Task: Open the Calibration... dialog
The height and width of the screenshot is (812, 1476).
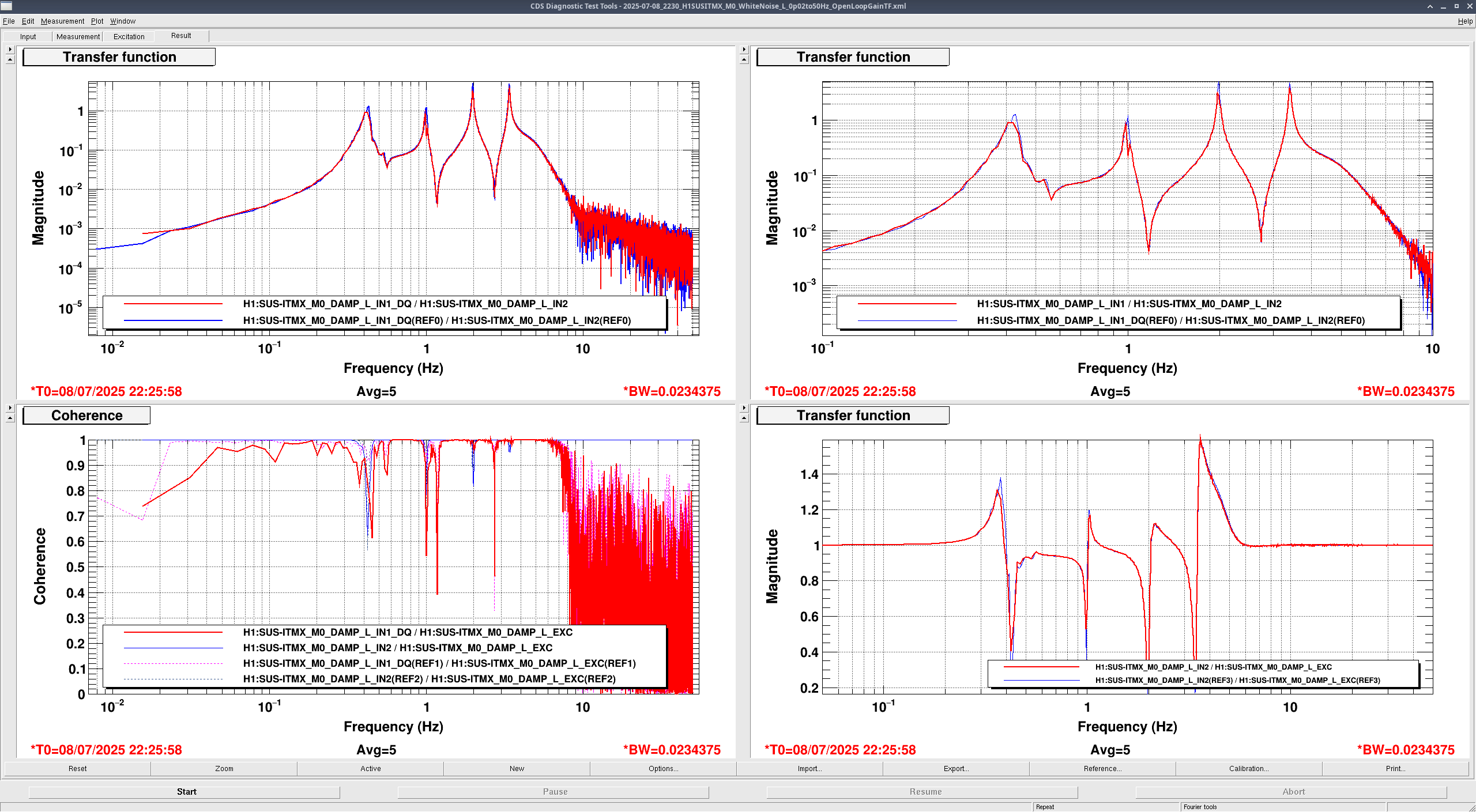Action: tap(1249, 769)
